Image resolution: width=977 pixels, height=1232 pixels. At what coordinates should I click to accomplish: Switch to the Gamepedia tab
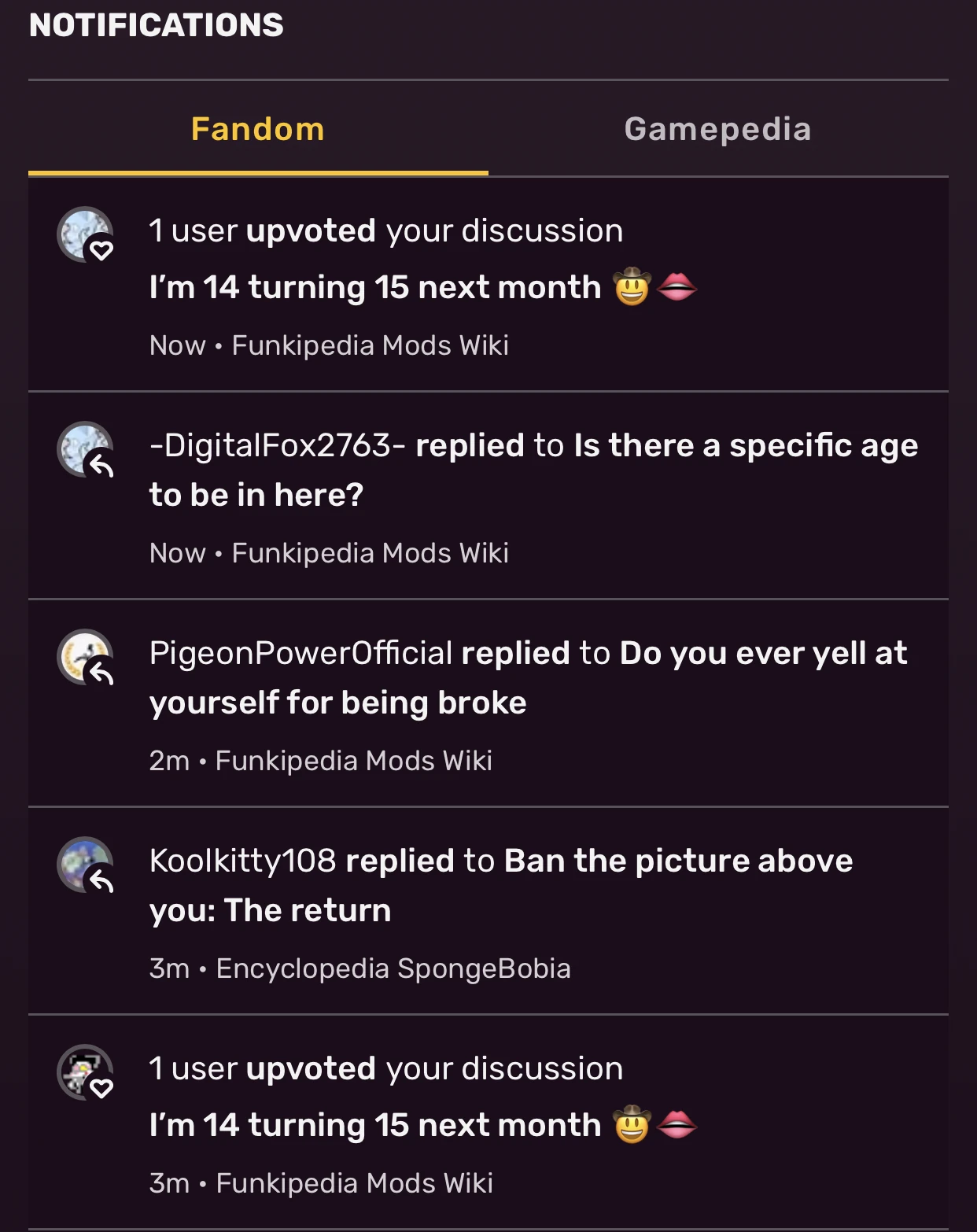(x=717, y=128)
